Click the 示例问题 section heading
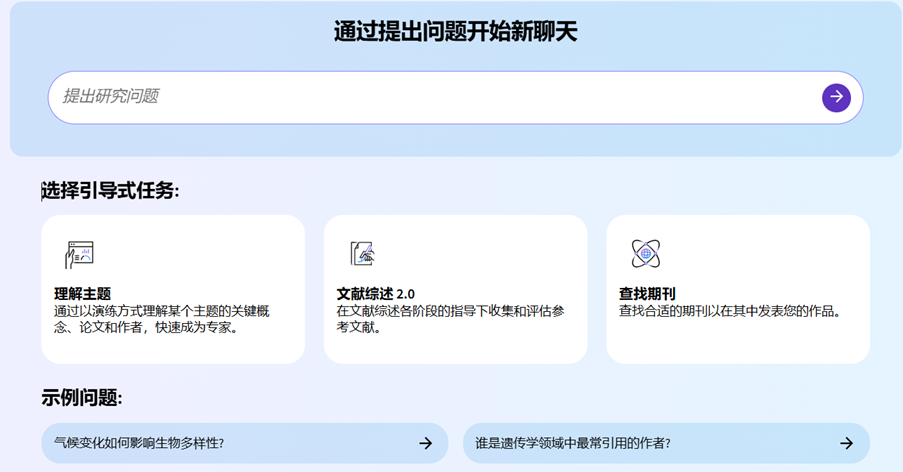The image size is (903, 472). click(x=81, y=398)
